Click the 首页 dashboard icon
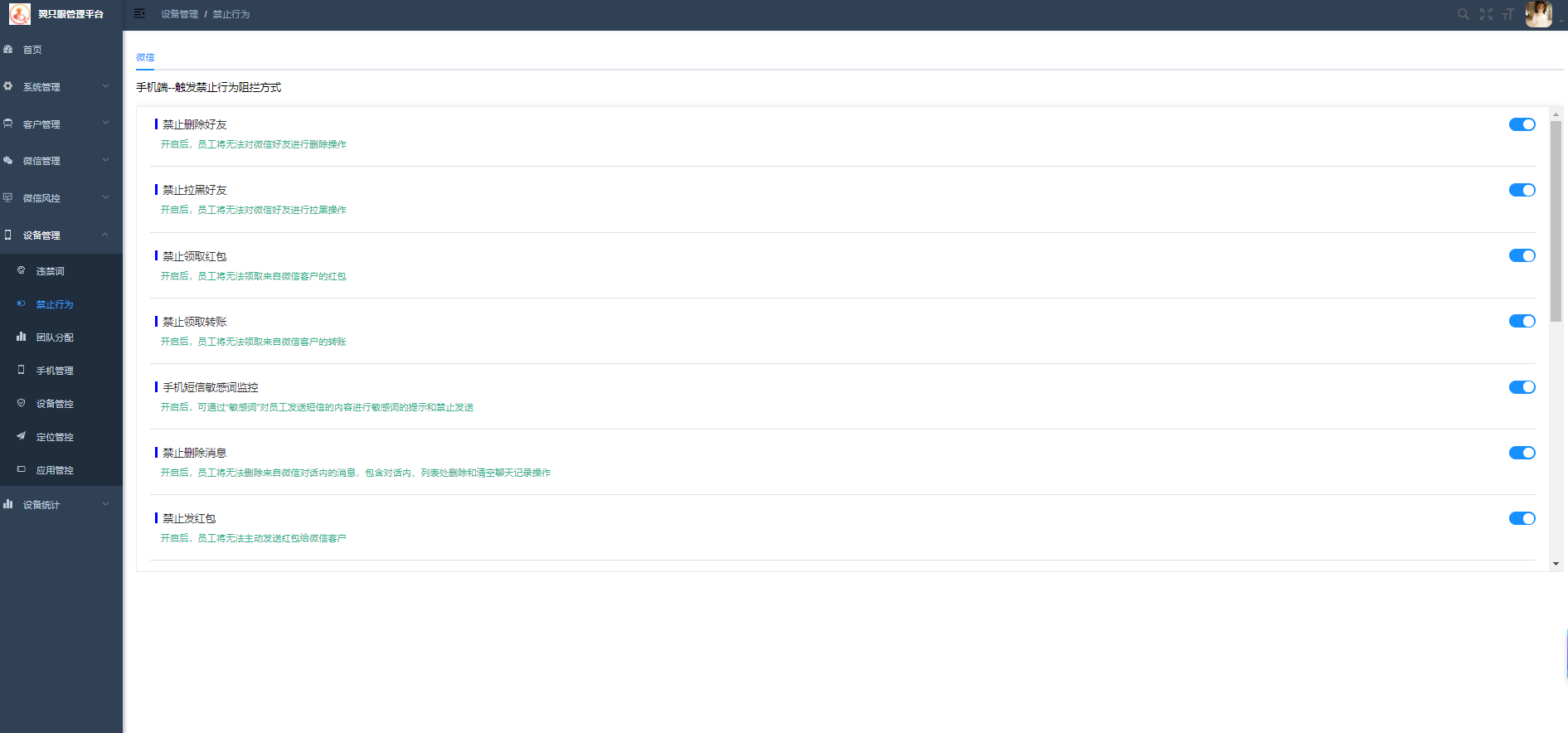This screenshot has width=1568, height=733. [x=8, y=50]
